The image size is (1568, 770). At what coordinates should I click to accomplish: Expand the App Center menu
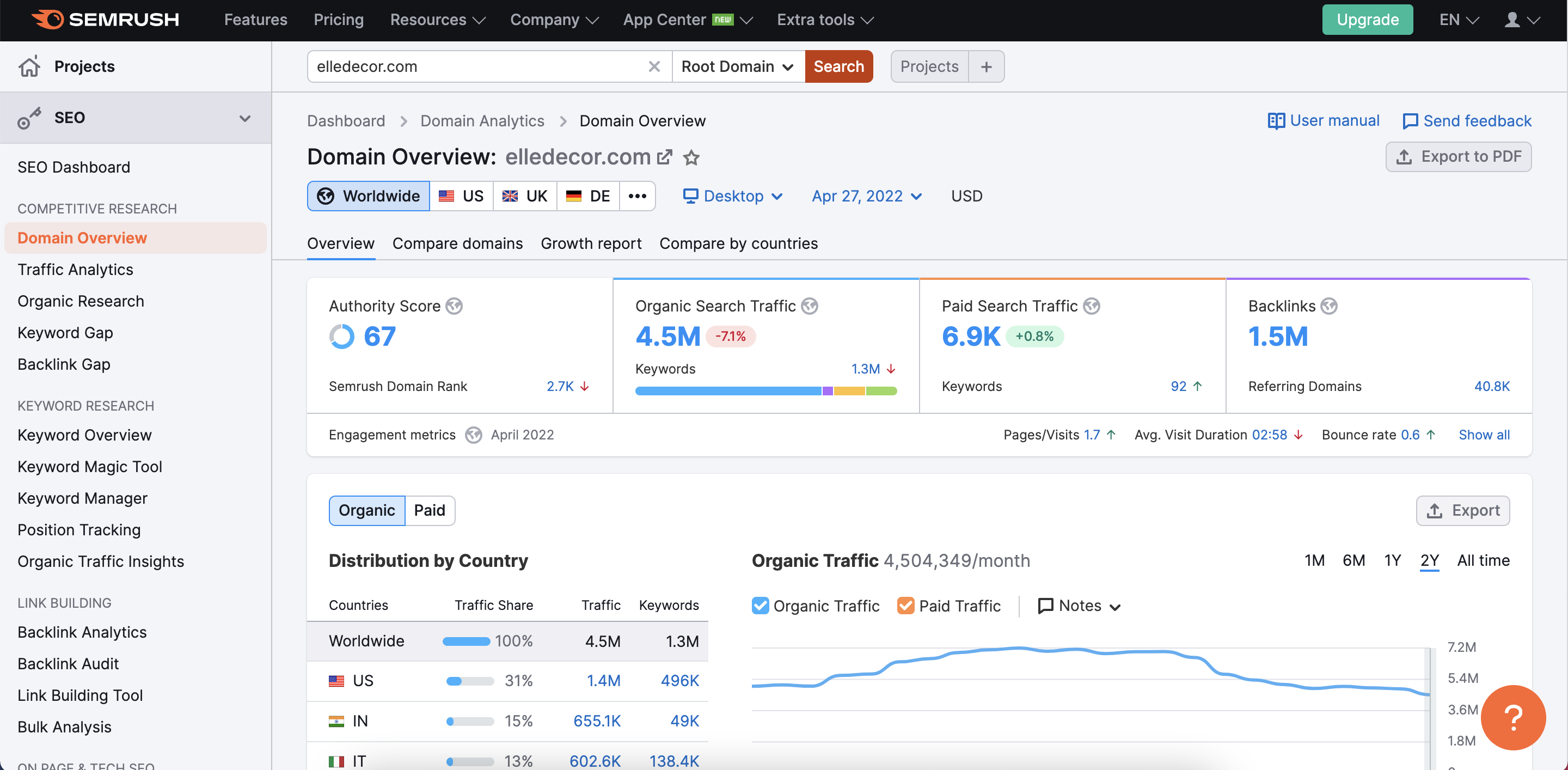[688, 20]
